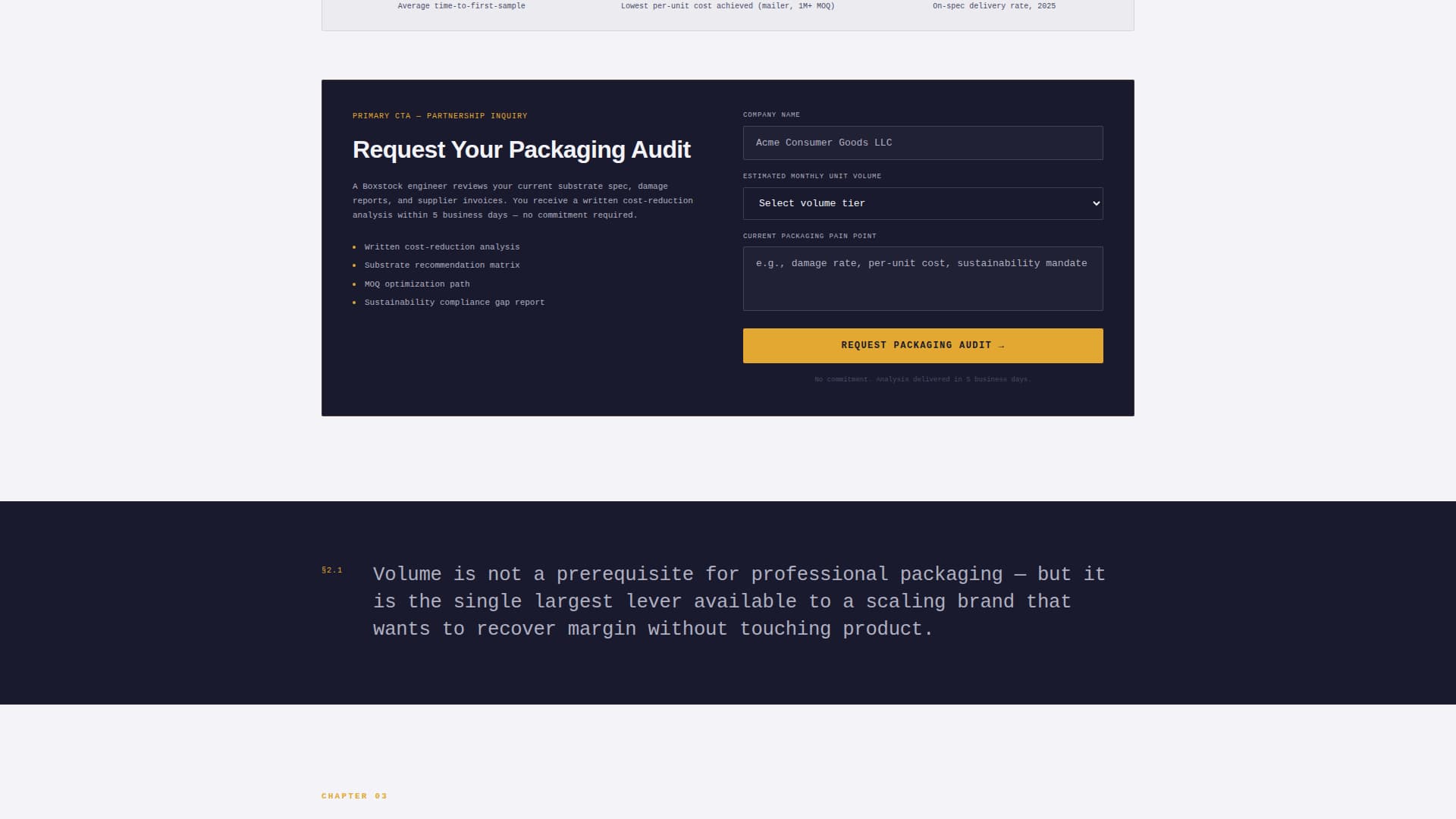The height and width of the screenshot is (819, 1456).
Task: Click the No commitment delivery note
Action: [923, 378]
